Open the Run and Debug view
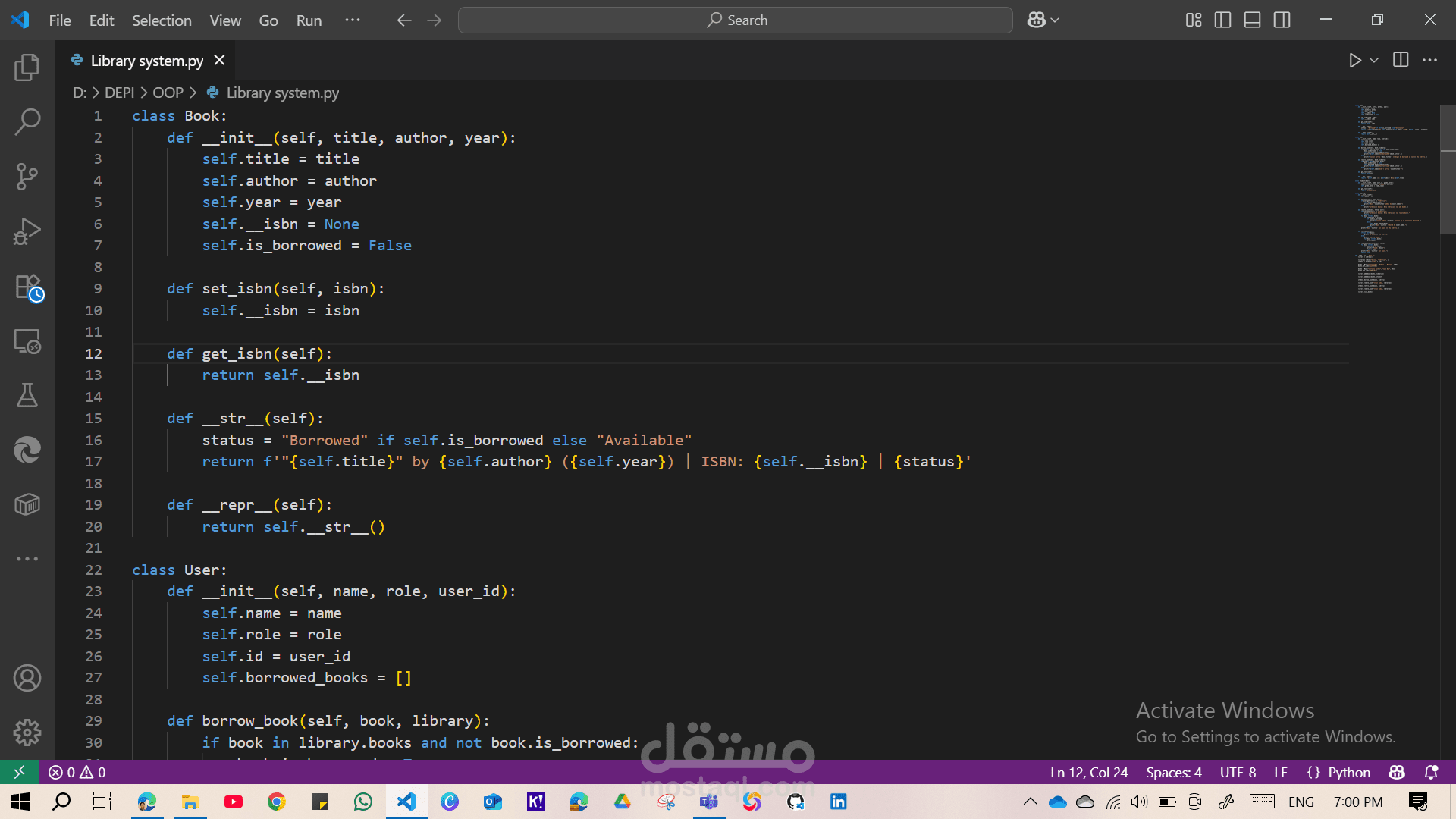This screenshot has height=819, width=1456. pos(27,231)
